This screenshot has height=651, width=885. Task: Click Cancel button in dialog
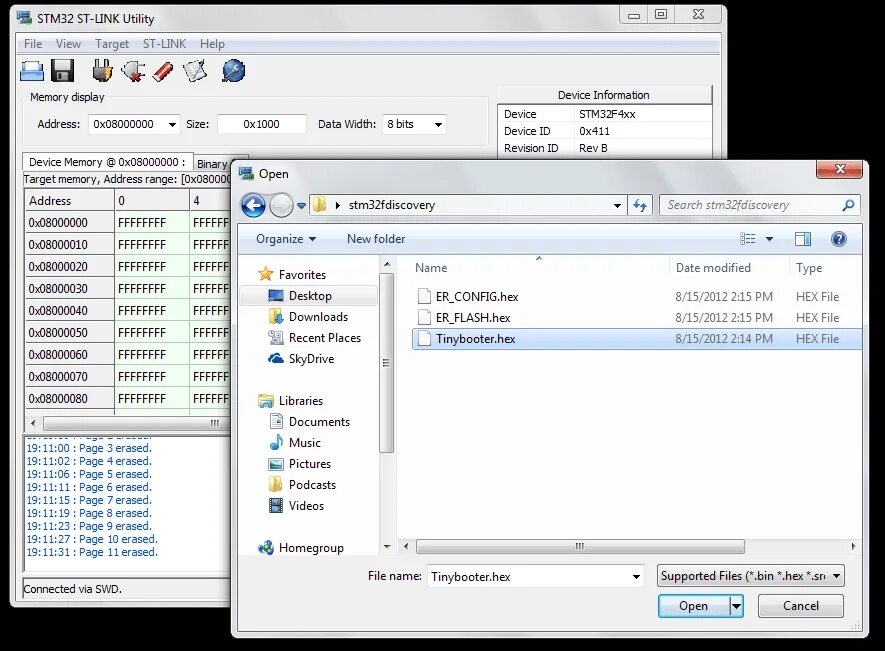800,606
